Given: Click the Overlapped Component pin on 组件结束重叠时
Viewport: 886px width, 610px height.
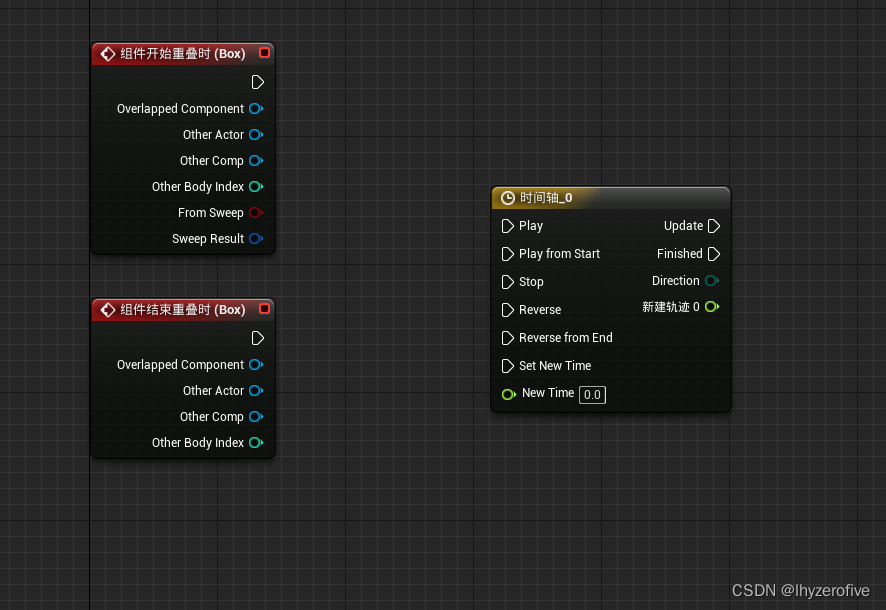Looking at the screenshot, I should tap(256, 364).
